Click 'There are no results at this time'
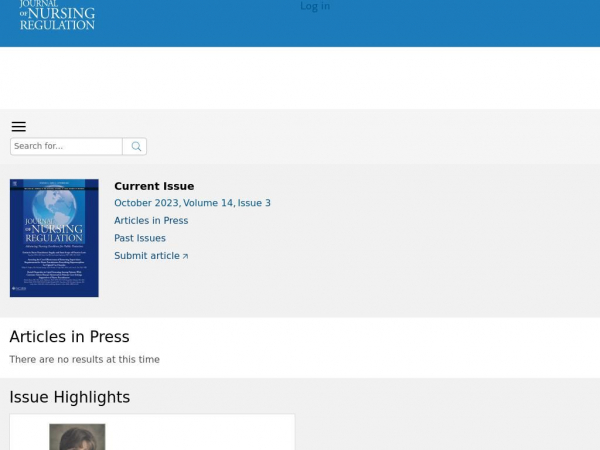The height and width of the screenshot is (450, 600). pos(85,359)
